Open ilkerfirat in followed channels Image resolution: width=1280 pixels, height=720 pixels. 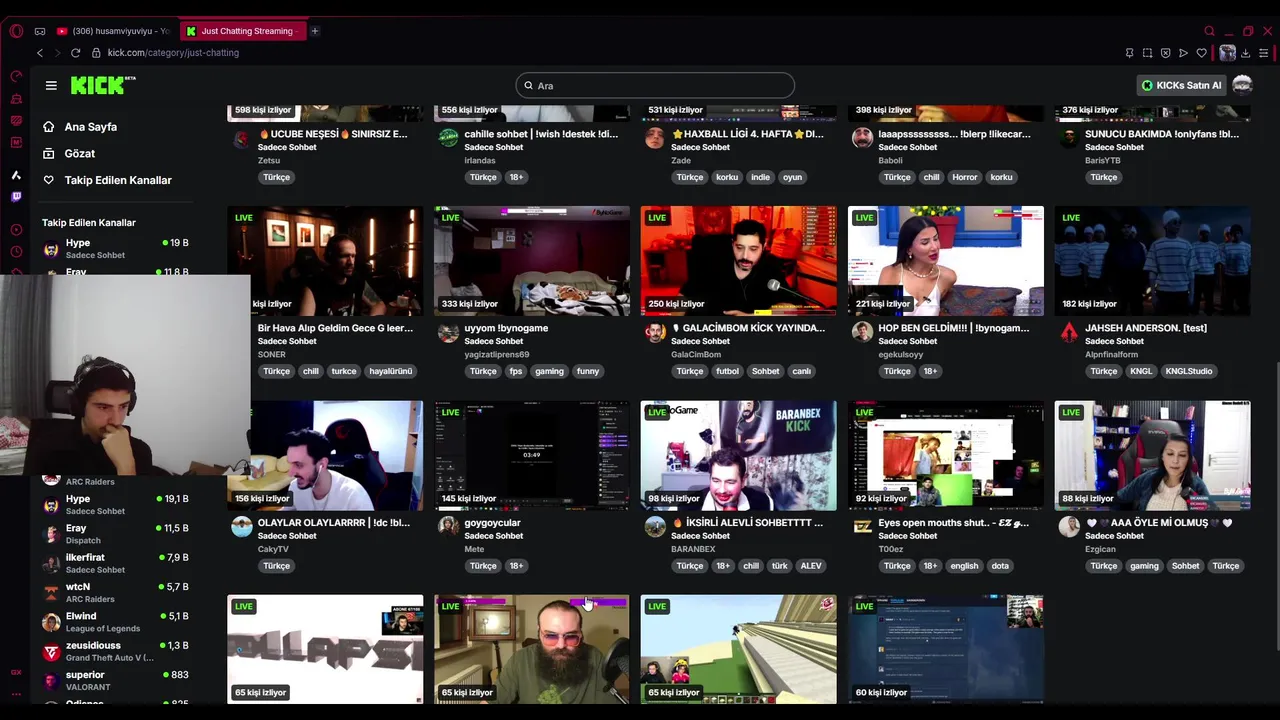click(x=115, y=563)
